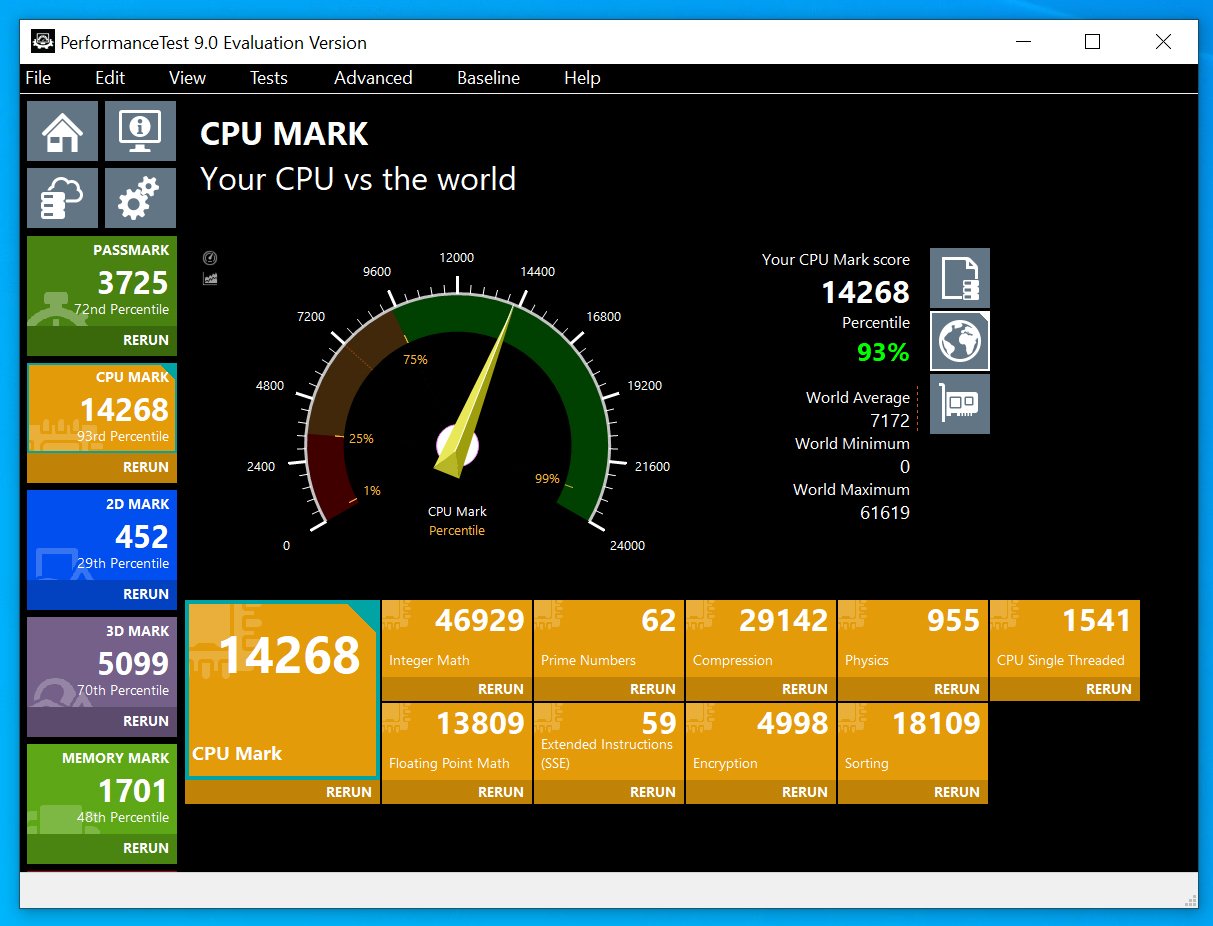
Task: Switch to the distribution chart view icon
Action: (x=210, y=278)
